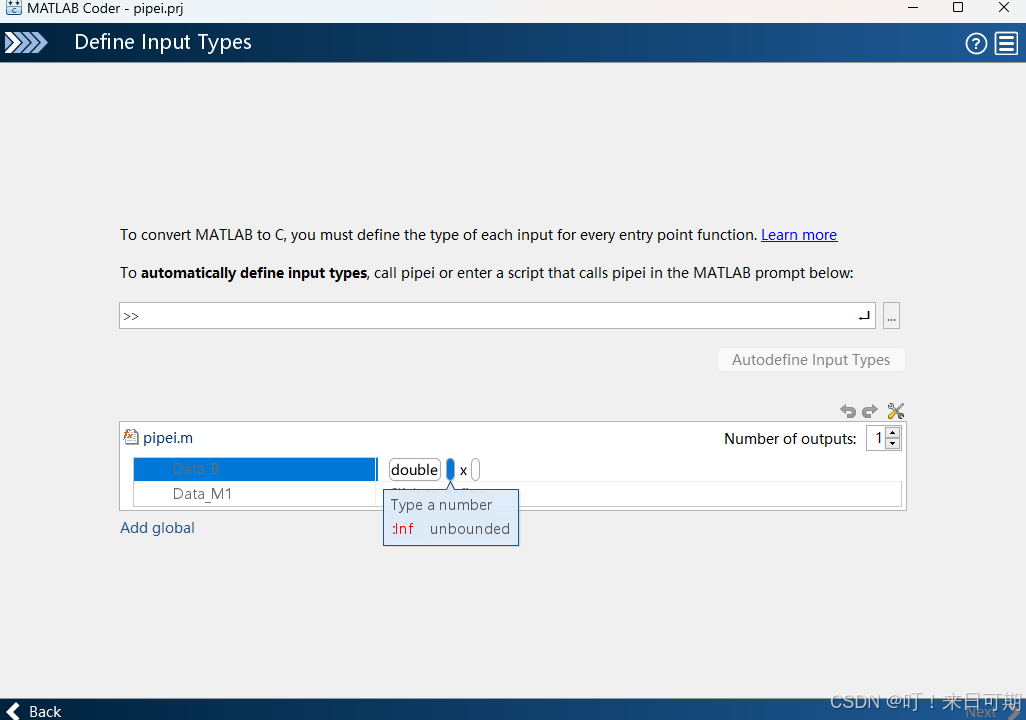Screen dimensions: 1026x720
Task: Open the hamburger menu icon in header
Action: 1006,44
